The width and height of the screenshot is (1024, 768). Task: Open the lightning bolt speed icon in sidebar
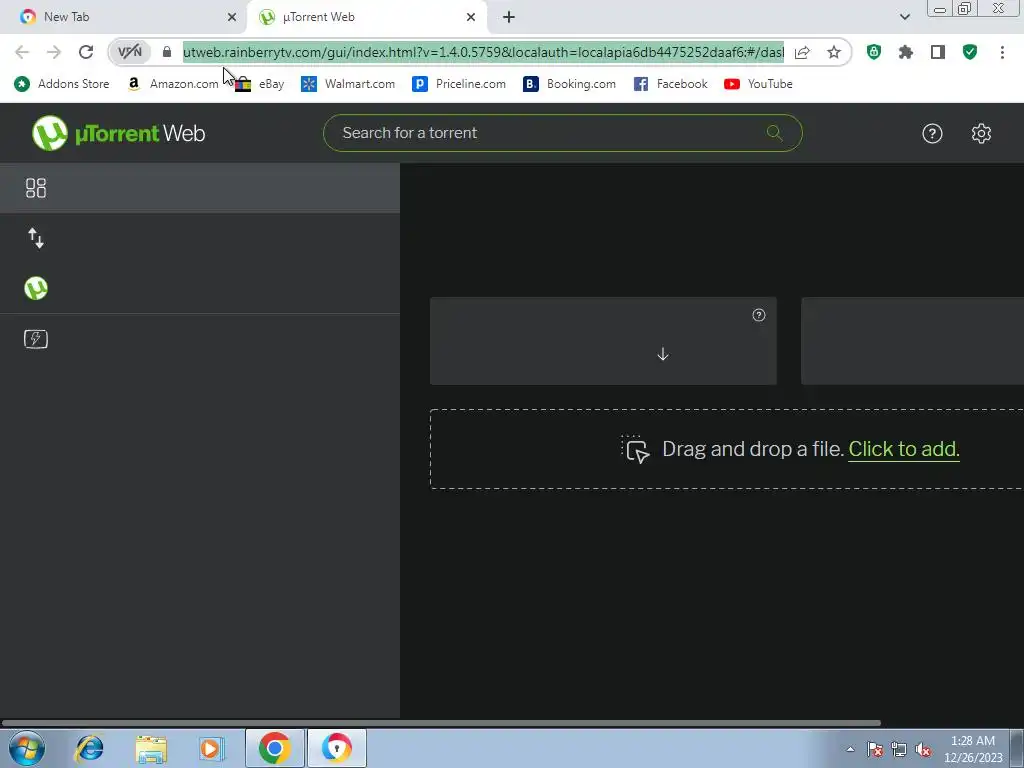click(x=36, y=339)
